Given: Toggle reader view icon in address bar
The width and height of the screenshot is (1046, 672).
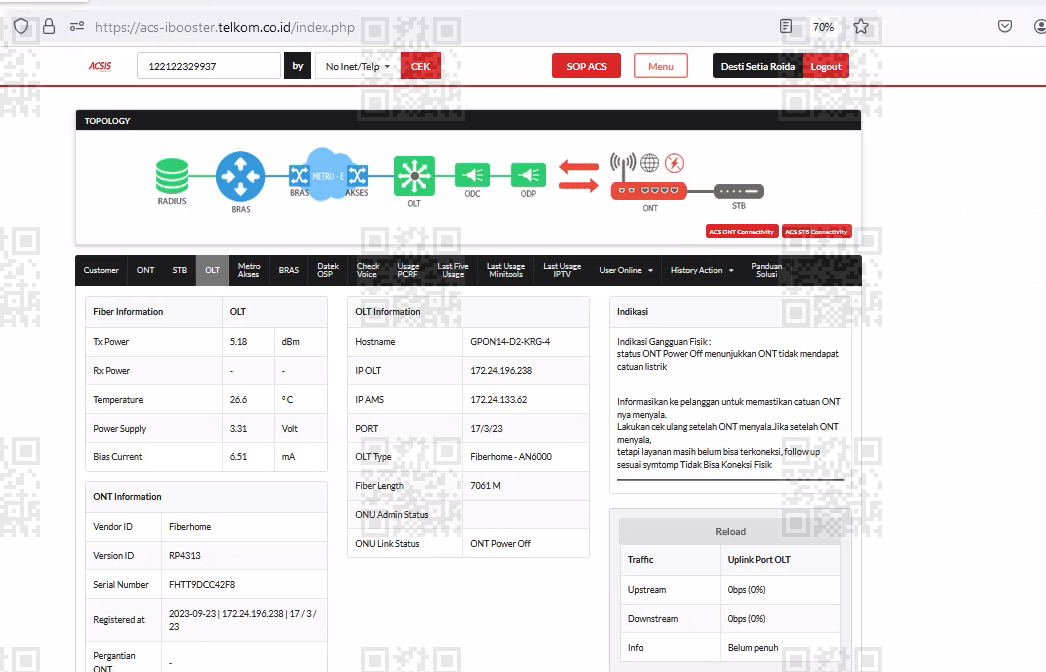Looking at the screenshot, I should pyautogui.click(x=786, y=27).
